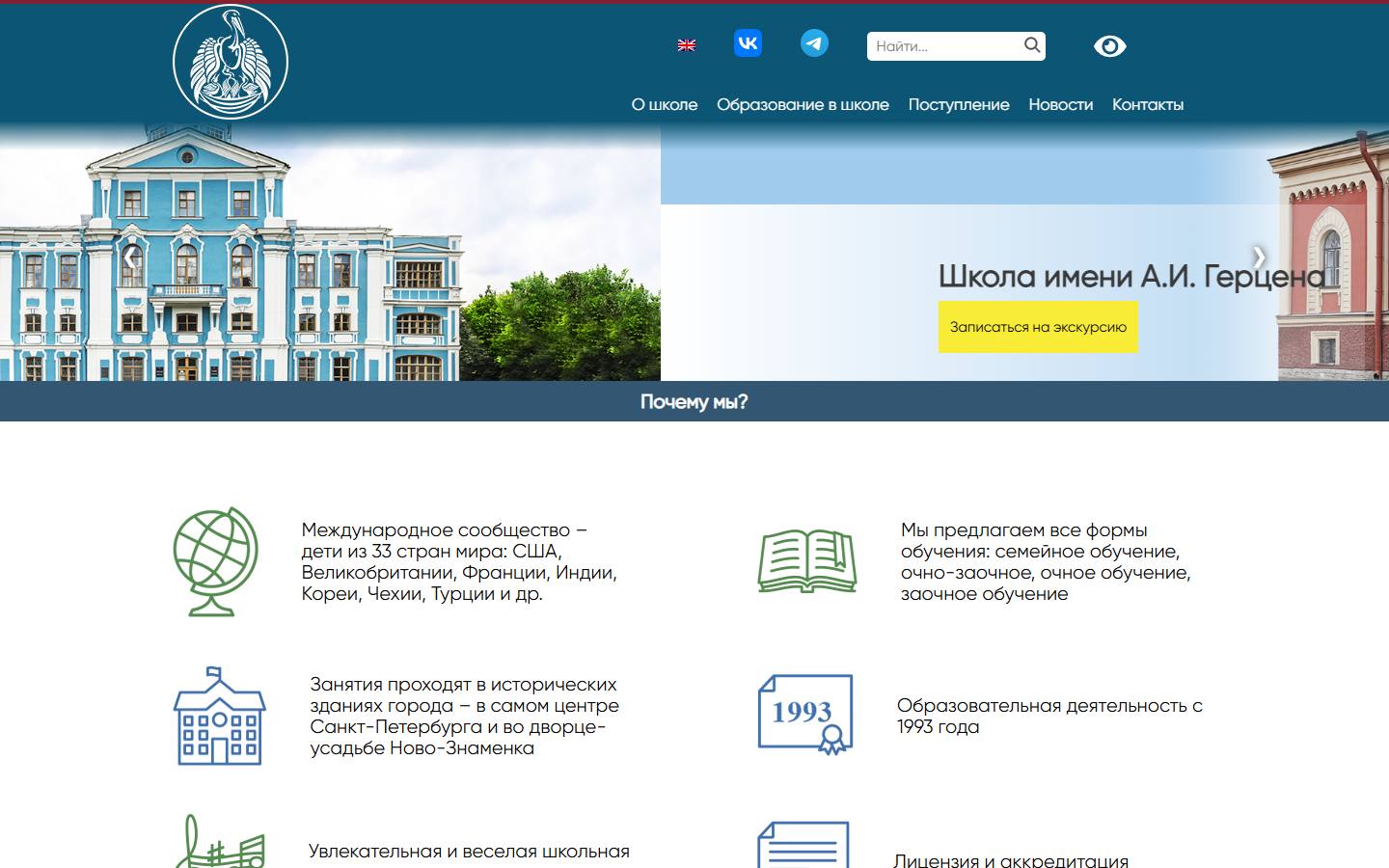The width and height of the screenshot is (1389, 868).
Task: Click the blue building slider photo
Action: coord(330,253)
